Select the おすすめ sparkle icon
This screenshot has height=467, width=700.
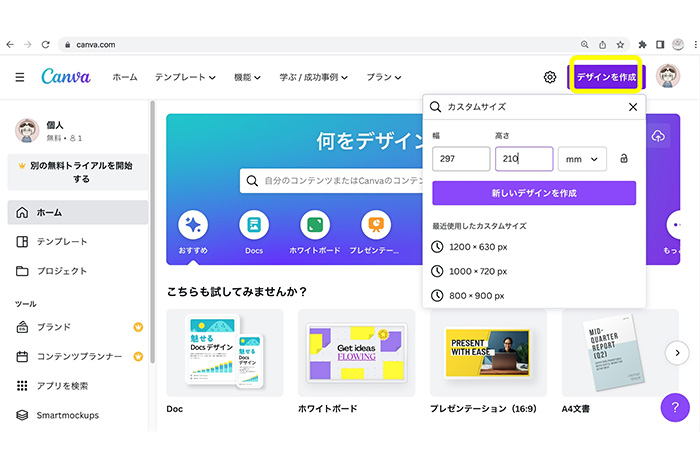tap(193, 225)
